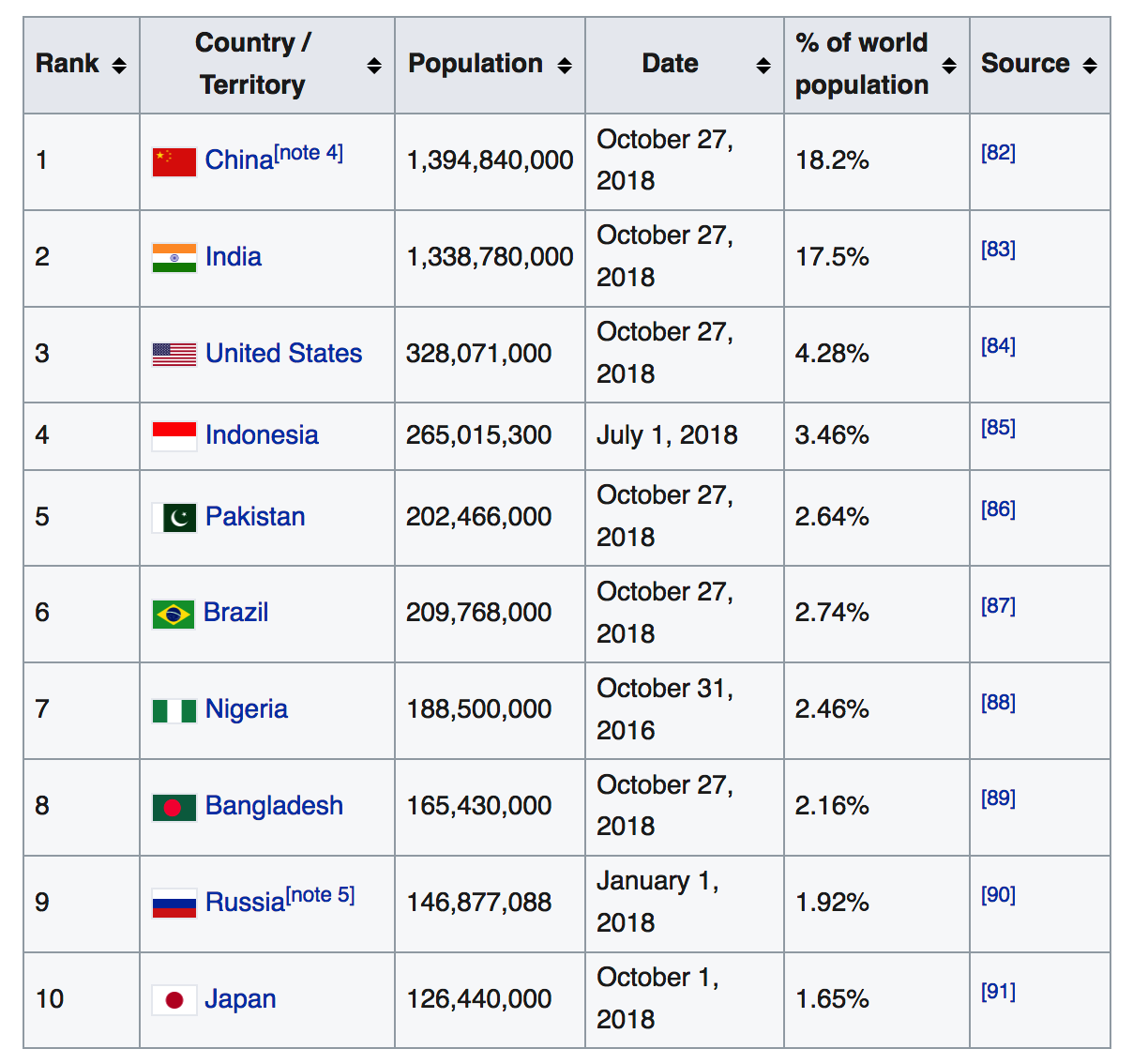Click the Japan flag icon
Image resolution: width=1133 pixels, height=1064 pixels.
(x=174, y=999)
